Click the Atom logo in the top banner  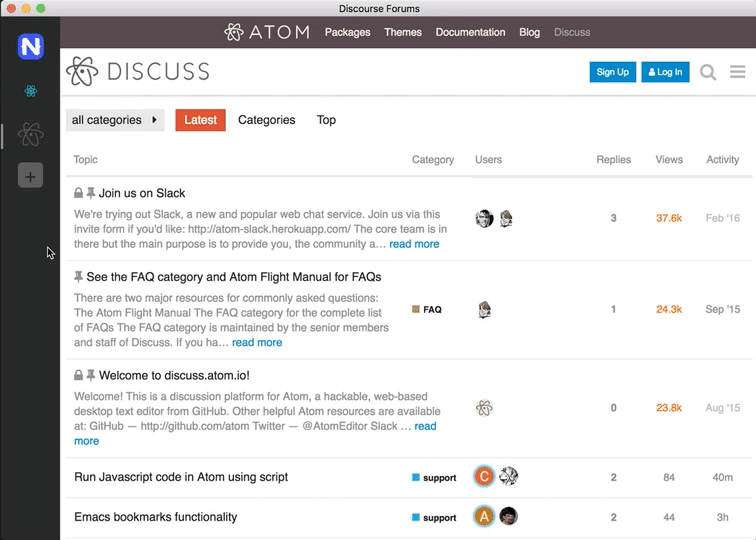click(267, 32)
